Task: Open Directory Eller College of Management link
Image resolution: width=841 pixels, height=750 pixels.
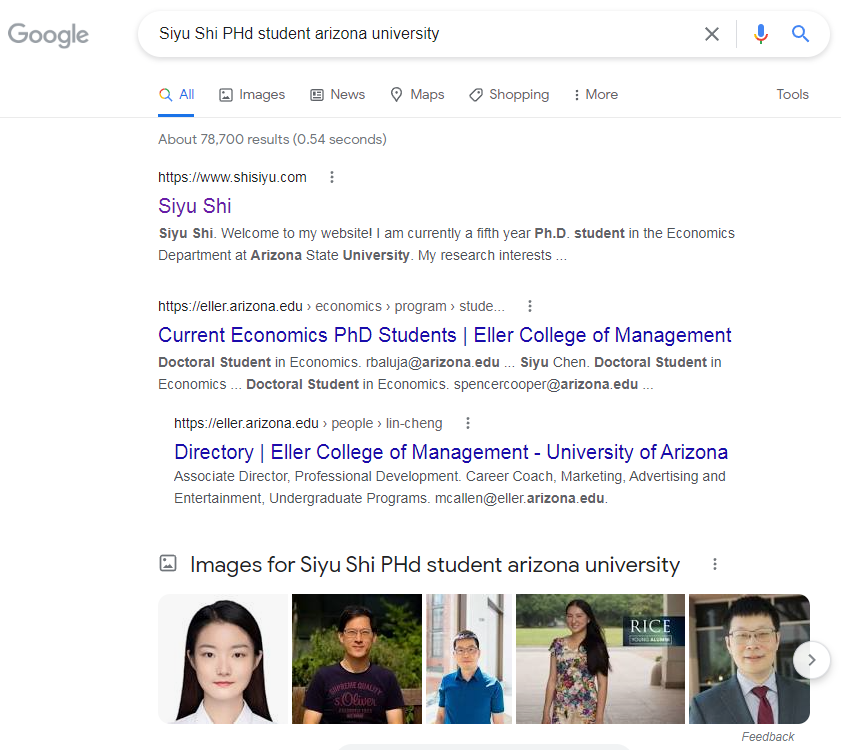Action: [x=451, y=452]
